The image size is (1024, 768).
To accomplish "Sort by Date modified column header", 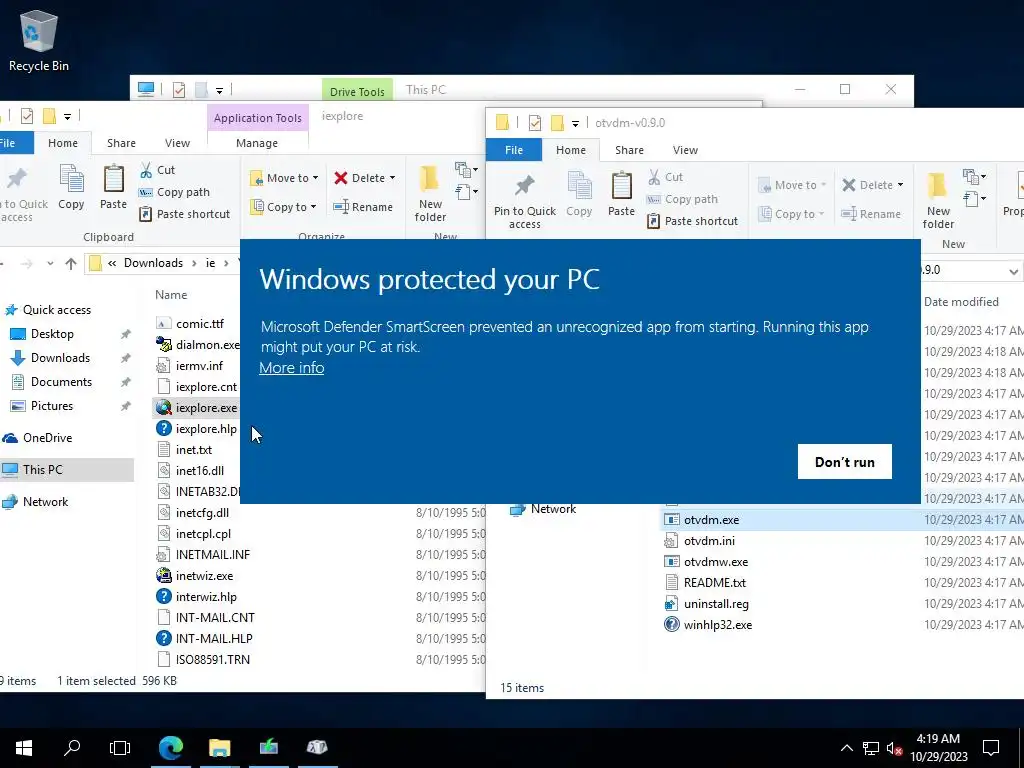I will coord(961,302).
